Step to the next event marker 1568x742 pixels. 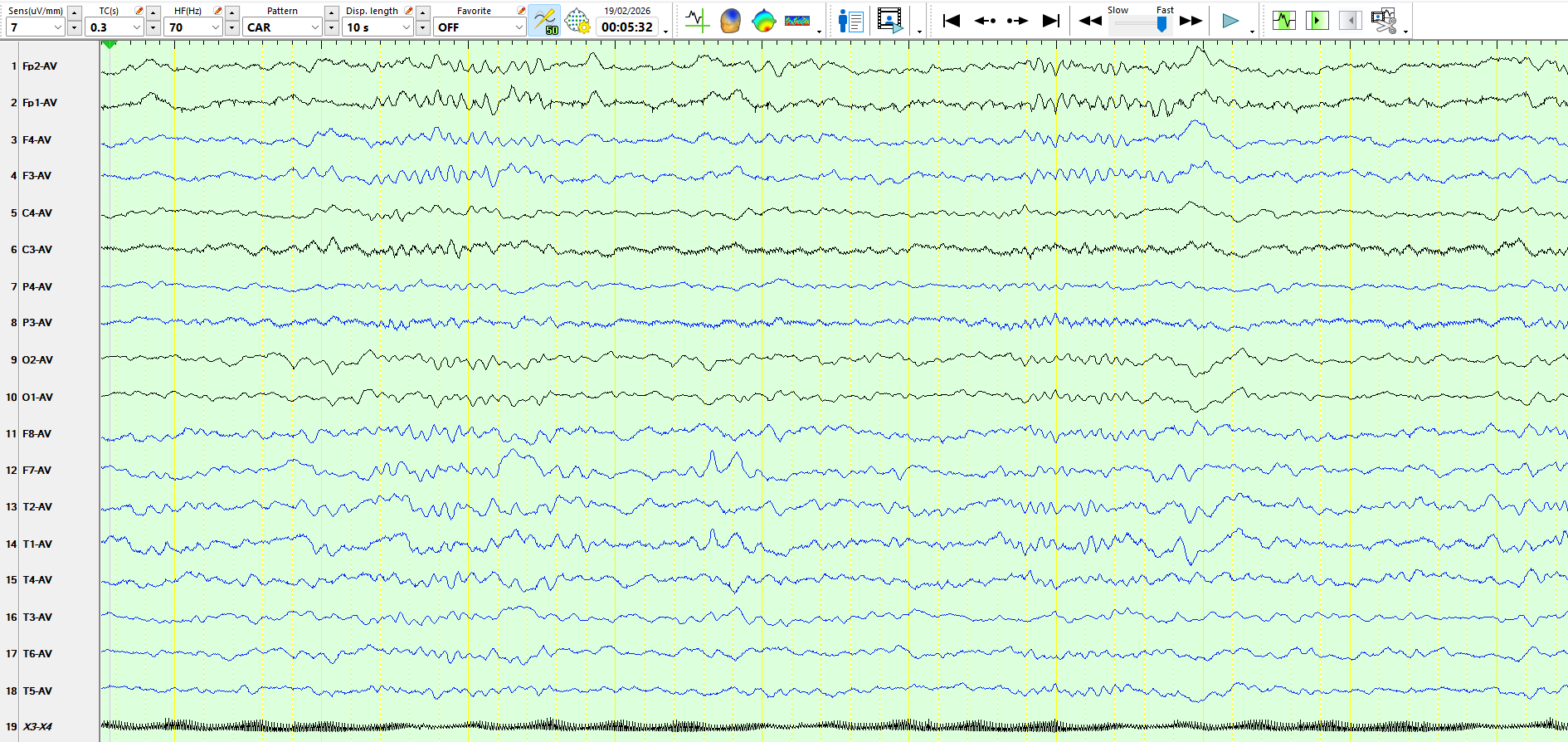click(1017, 21)
